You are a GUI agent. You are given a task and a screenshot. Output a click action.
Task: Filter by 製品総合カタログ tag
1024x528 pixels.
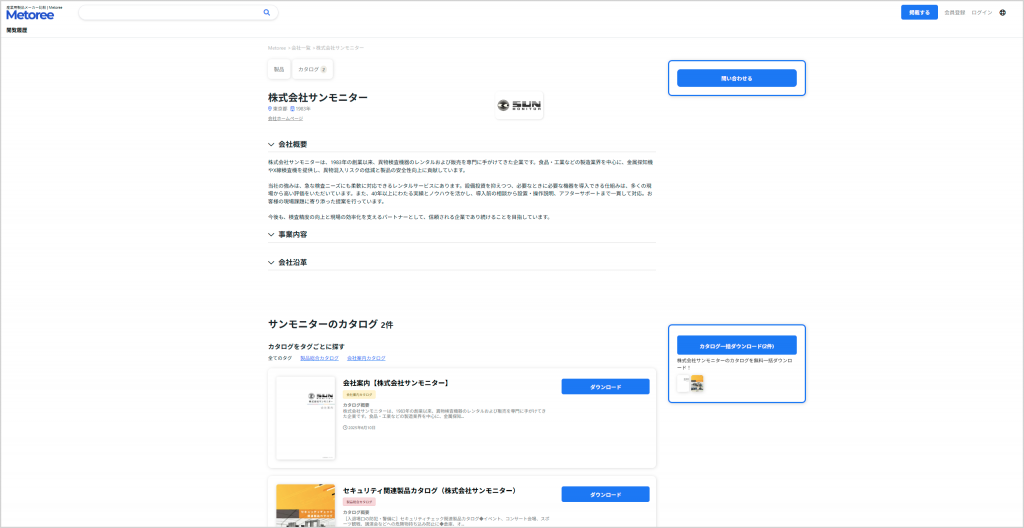click(x=319, y=358)
